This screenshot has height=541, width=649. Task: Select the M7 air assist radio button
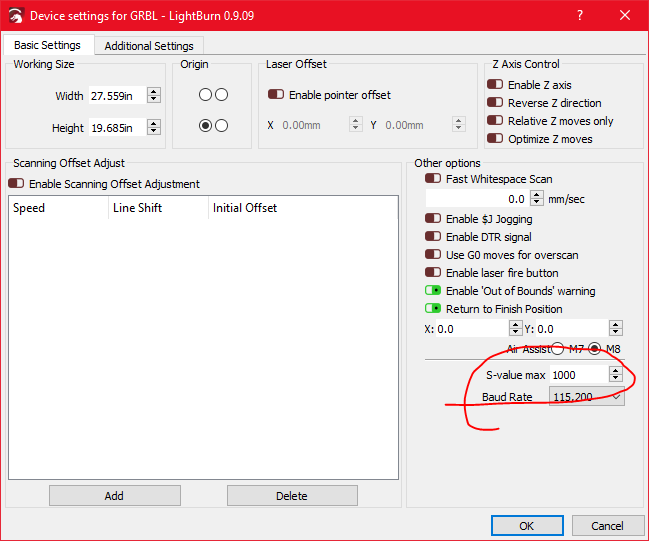click(557, 349)
